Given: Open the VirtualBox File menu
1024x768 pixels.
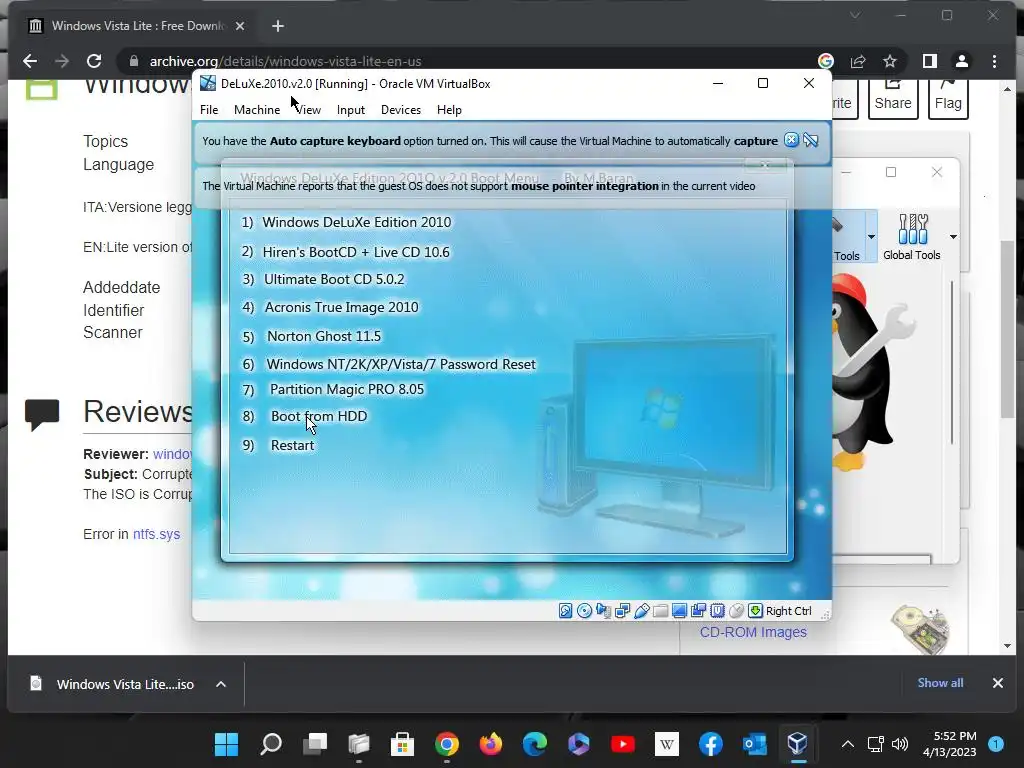Looking at the screenshot, I should tap(209, 110).
